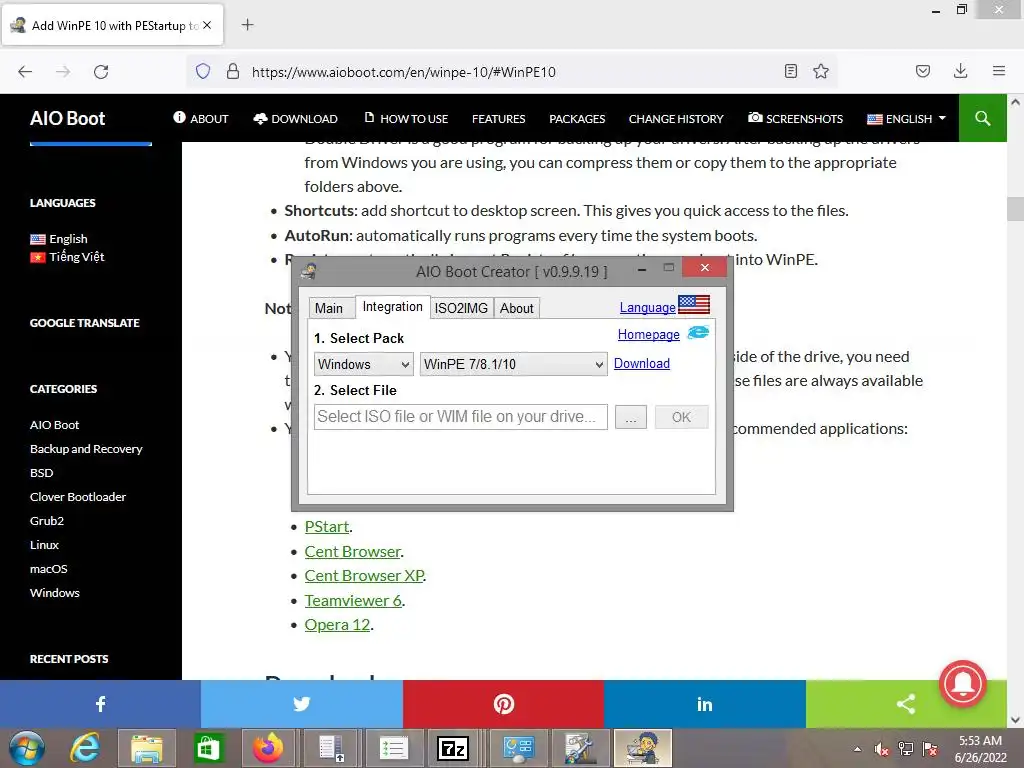Click the page vertical scrollbar thumb
1024x768 pixels.
pos(1015,209)
